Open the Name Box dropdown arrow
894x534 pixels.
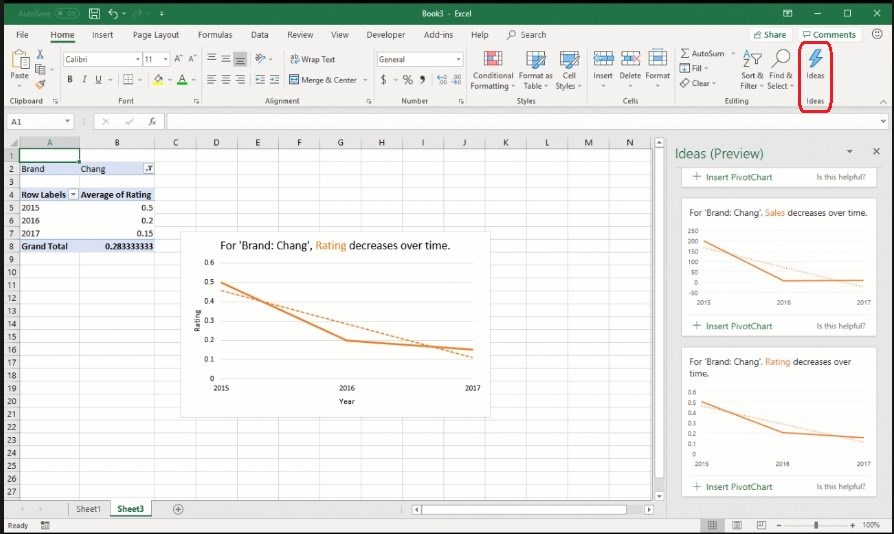pos(67,121)
